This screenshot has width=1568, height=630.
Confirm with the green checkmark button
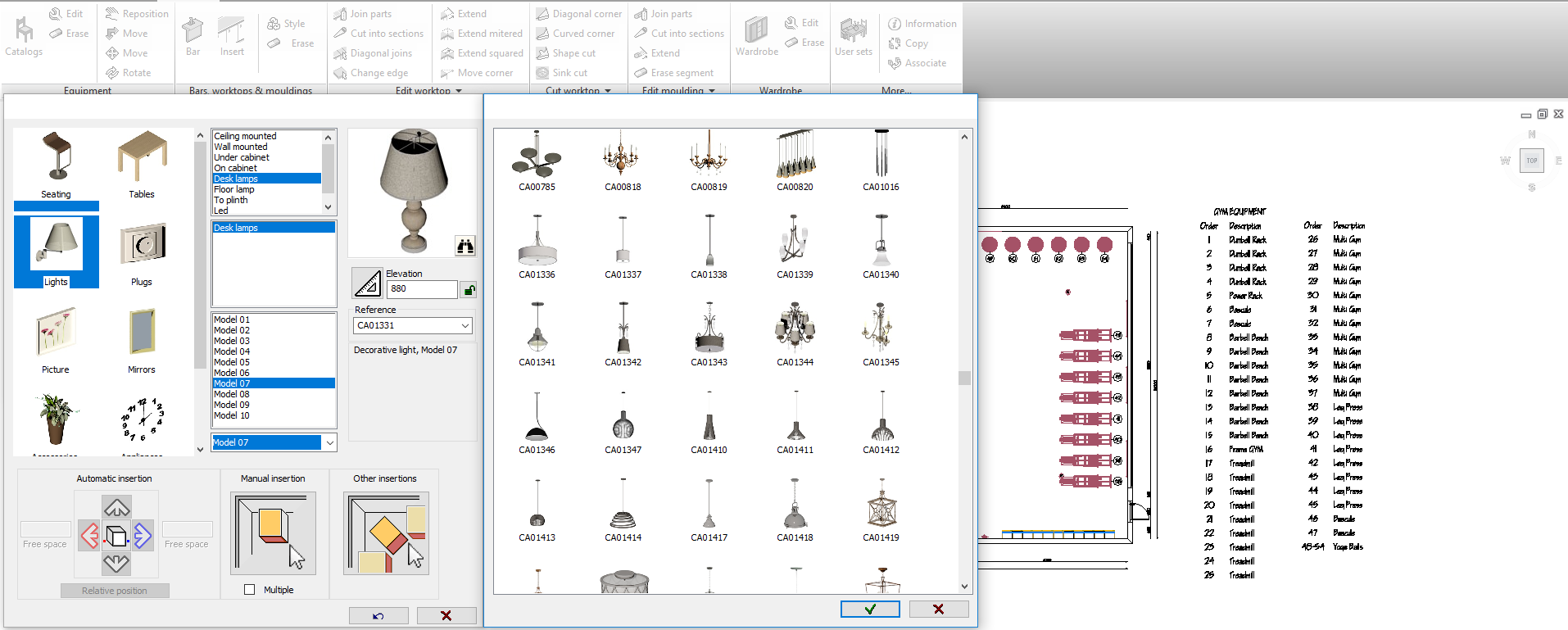click(870, 610)
